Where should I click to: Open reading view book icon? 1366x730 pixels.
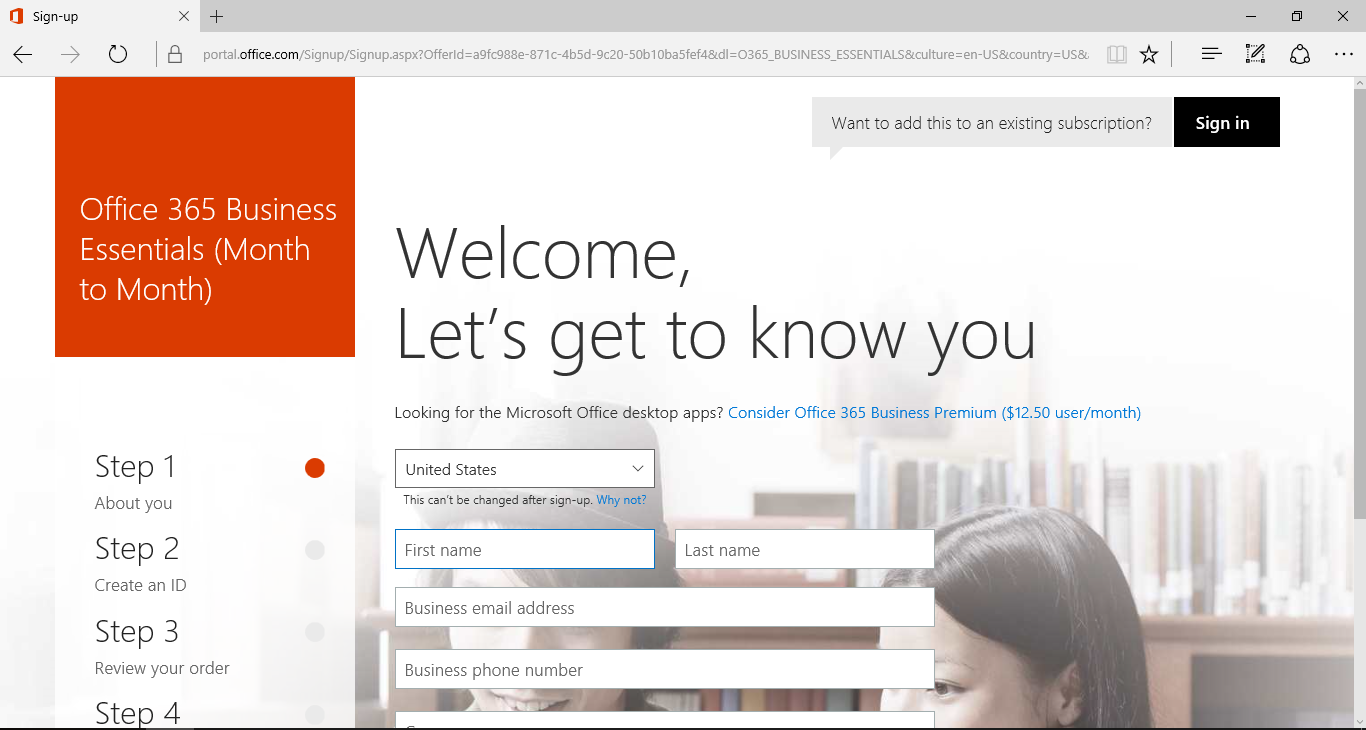tap(1116, 54)
